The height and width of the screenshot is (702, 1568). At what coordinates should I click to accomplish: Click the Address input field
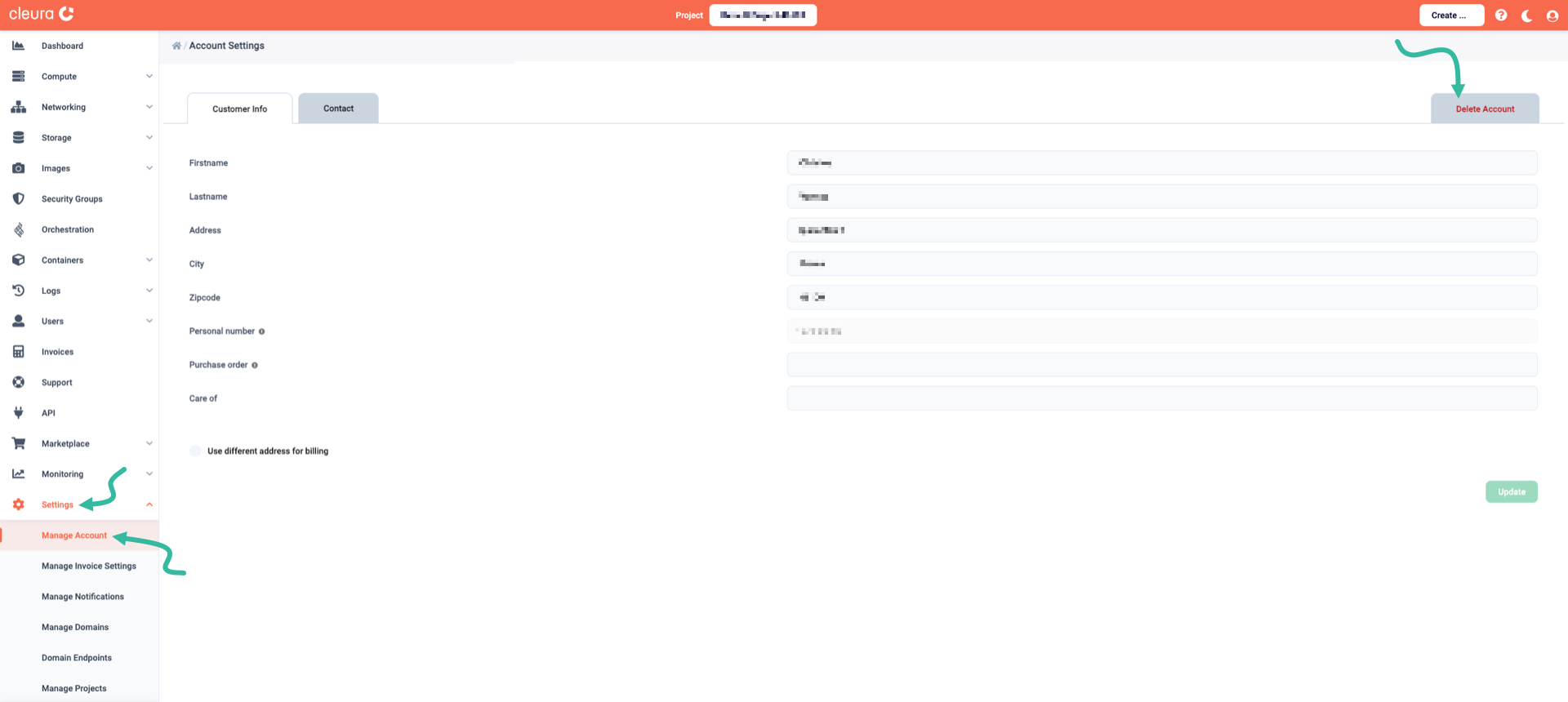(x=1162, y=230)
